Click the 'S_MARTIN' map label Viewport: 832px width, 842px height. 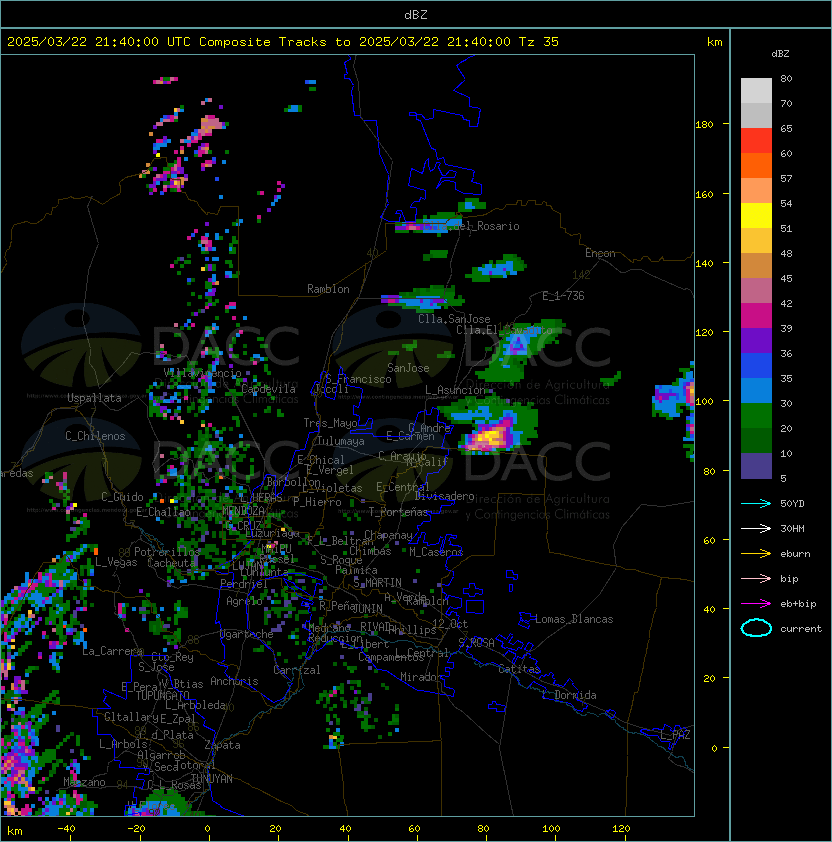tap(378, 583)
